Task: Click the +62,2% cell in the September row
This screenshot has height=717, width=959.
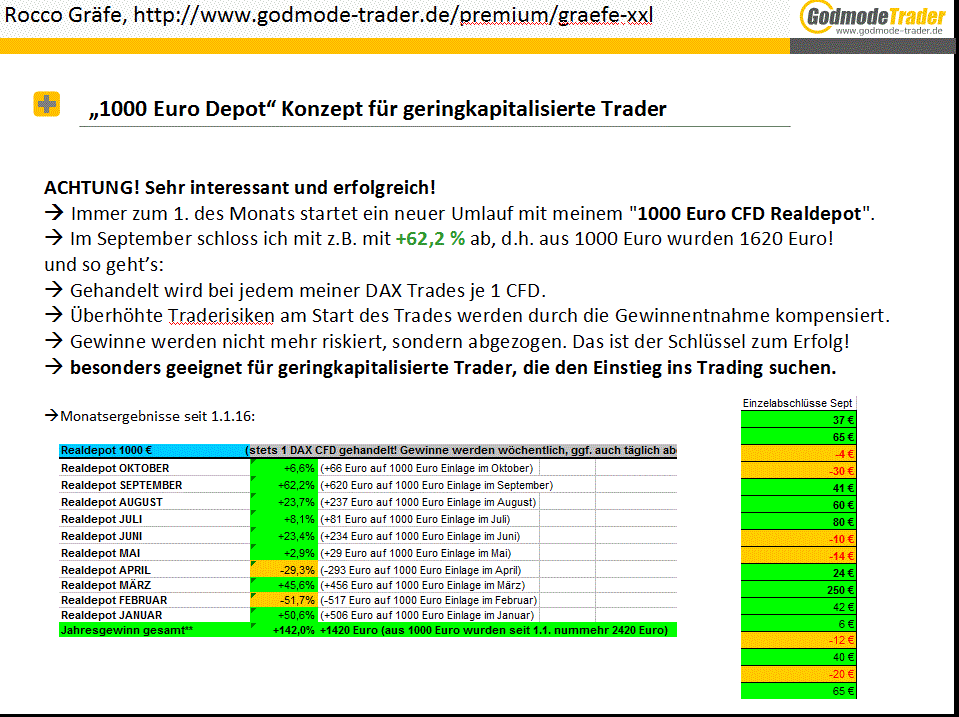Action: click(x=284, y=485)
